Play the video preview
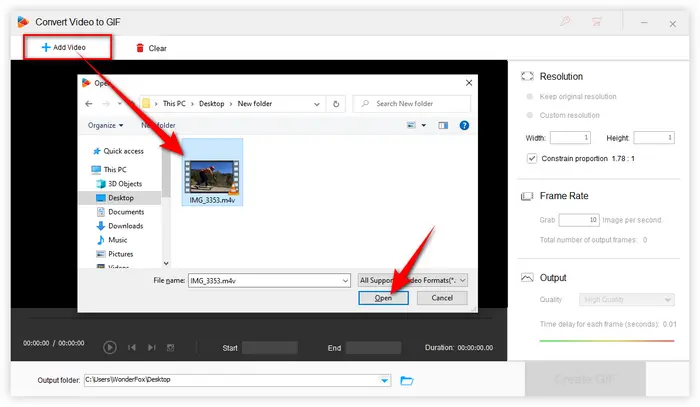700x407 pixels. [110, 347]
